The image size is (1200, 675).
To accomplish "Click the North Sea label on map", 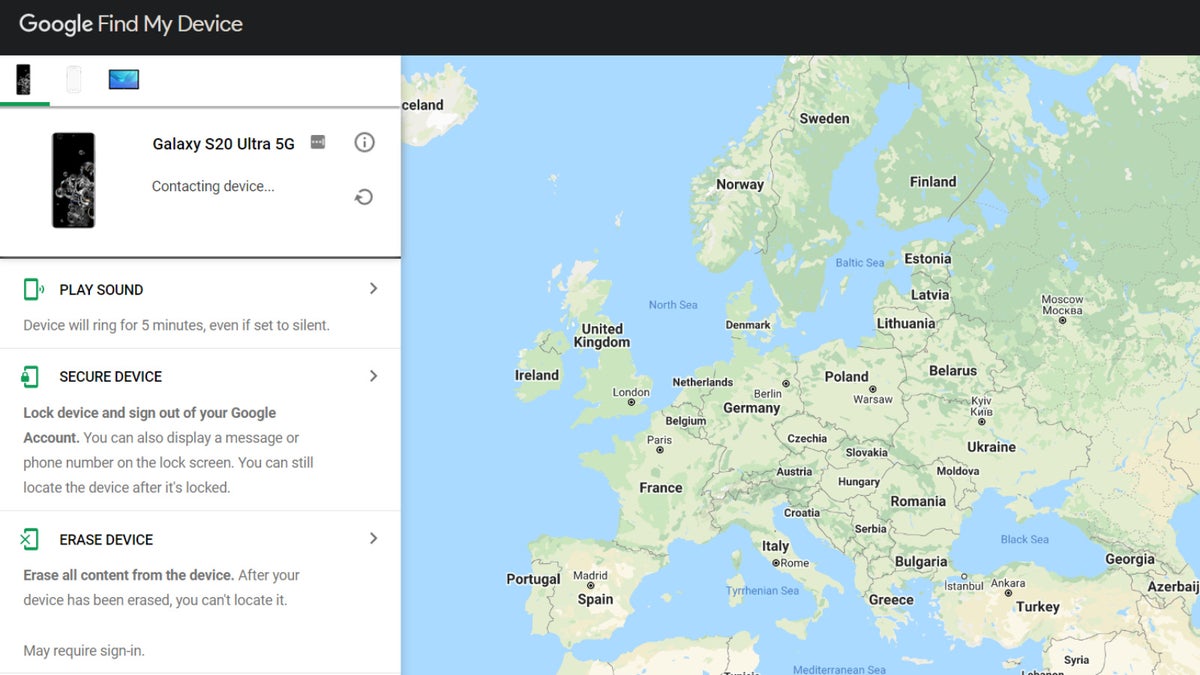I will (x=673, y=305).
